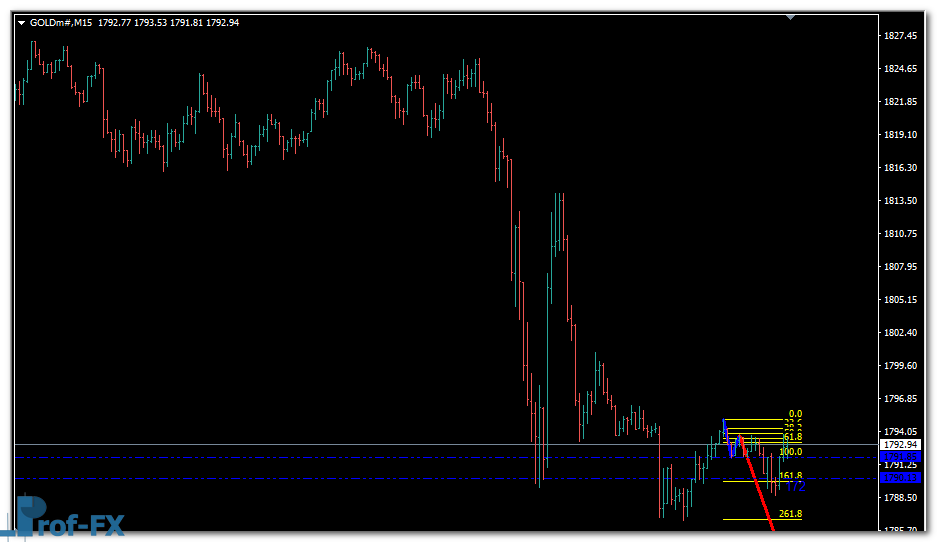Click the 1802.40 value on price scale

point(902,333)
